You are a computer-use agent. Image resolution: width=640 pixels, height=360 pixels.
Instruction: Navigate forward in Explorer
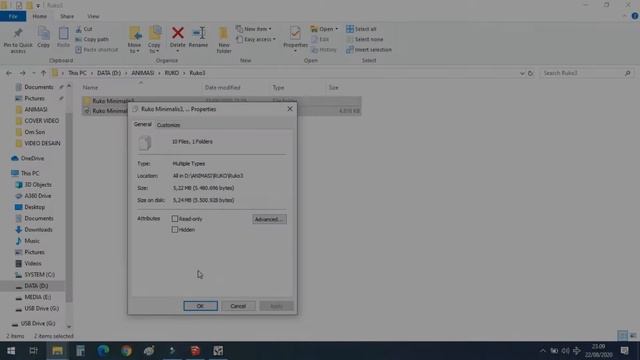(x=22, y=73)
